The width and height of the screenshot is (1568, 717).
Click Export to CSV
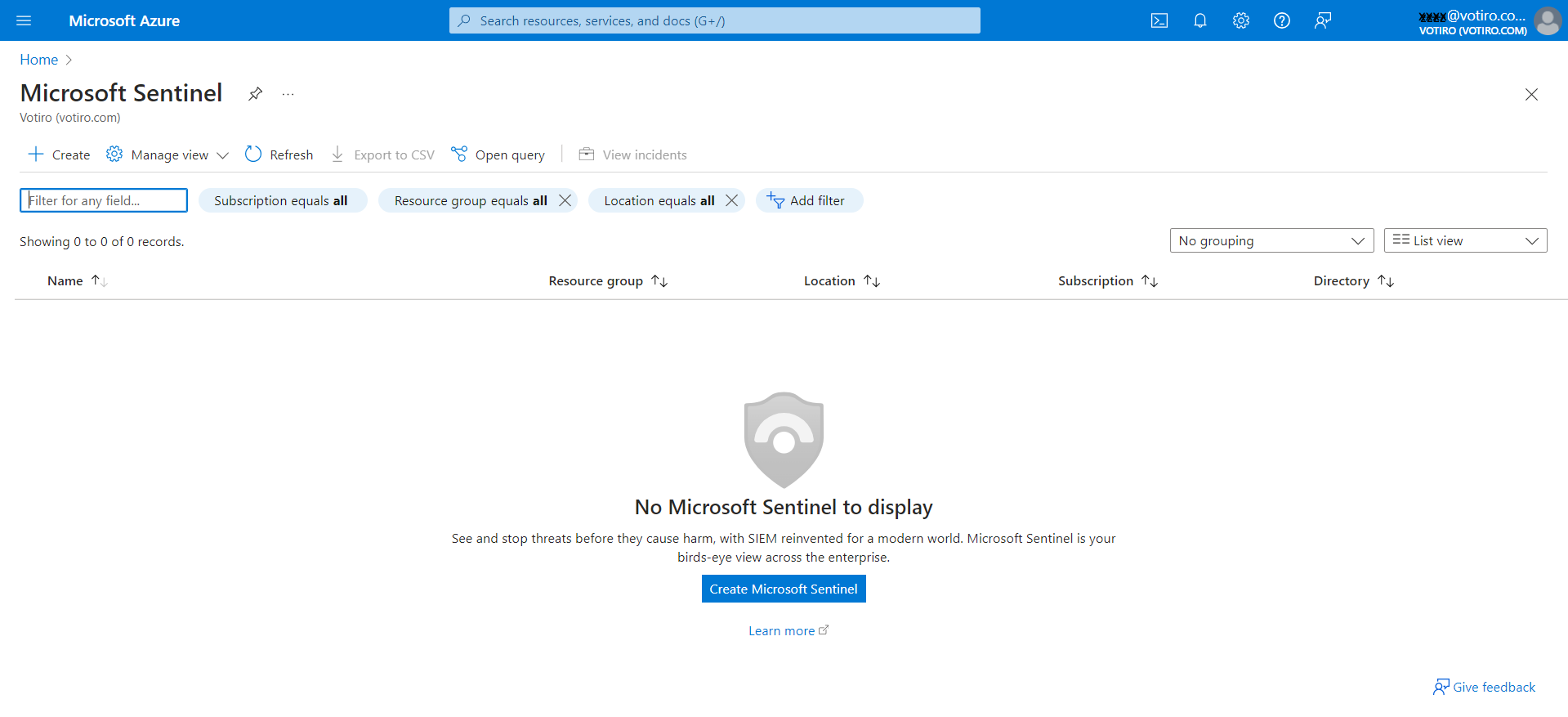[382, 155]
